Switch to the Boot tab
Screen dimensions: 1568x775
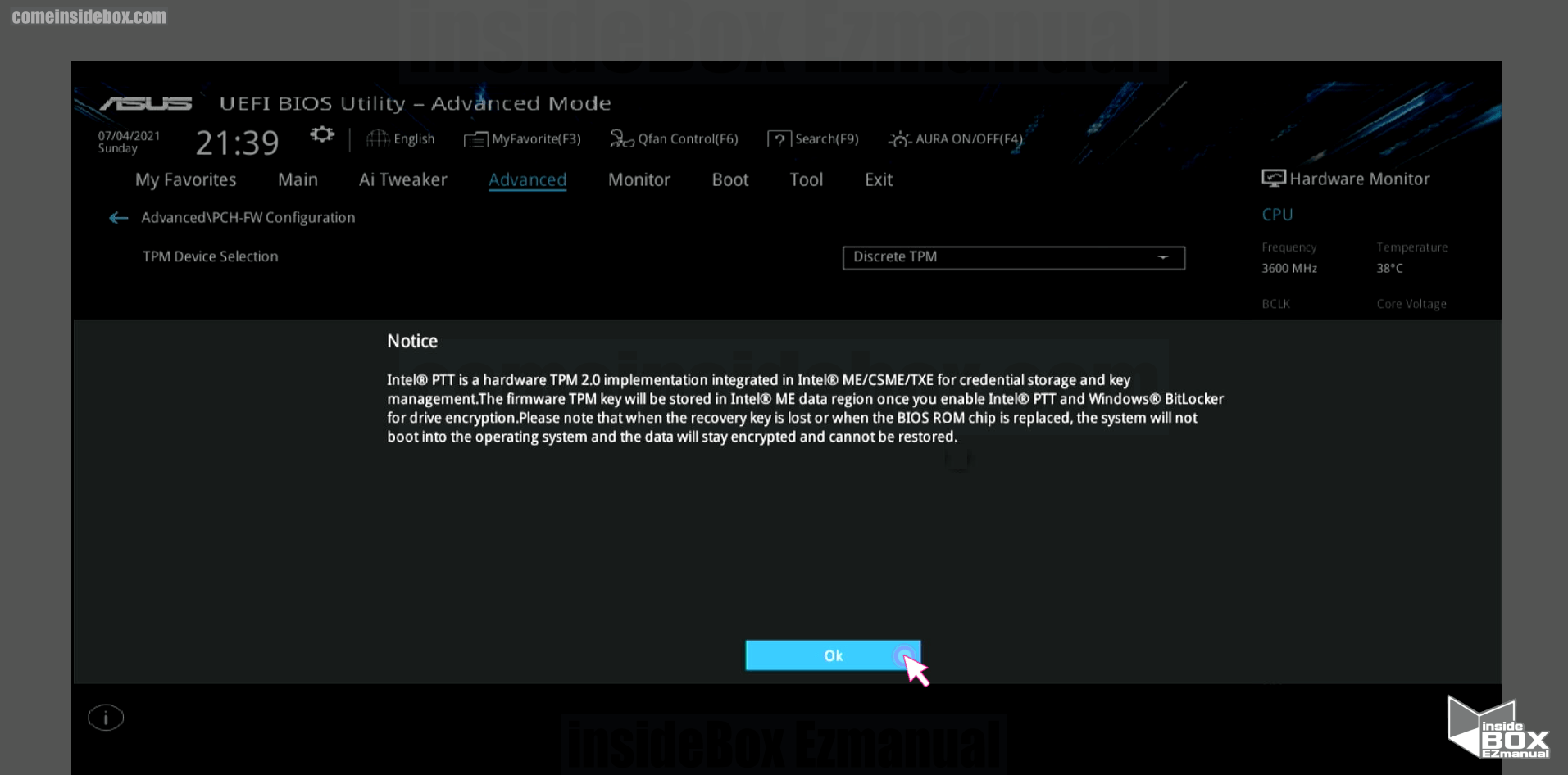[729, 180]
